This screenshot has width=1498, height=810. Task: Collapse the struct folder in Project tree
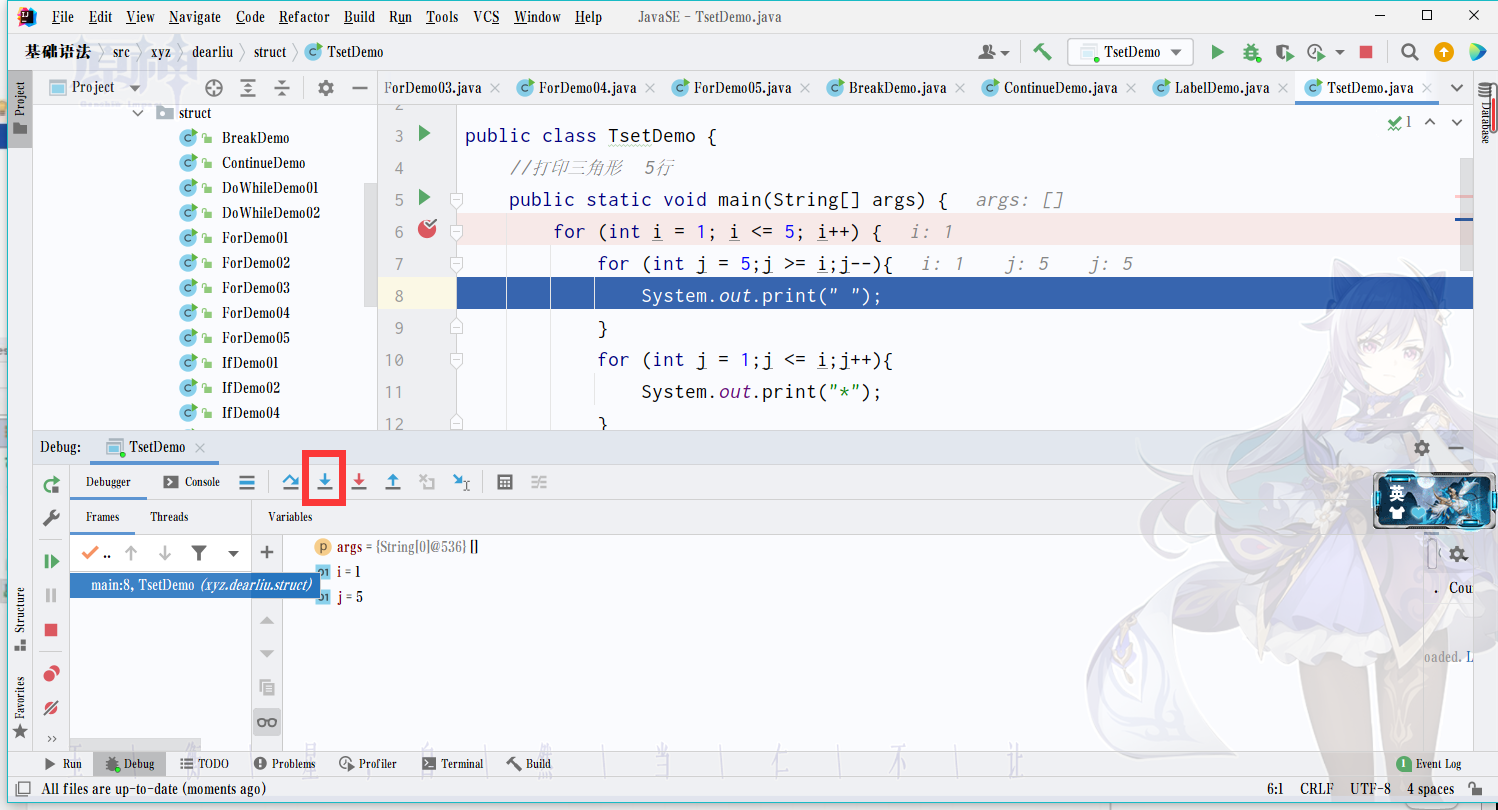[139, 114]
